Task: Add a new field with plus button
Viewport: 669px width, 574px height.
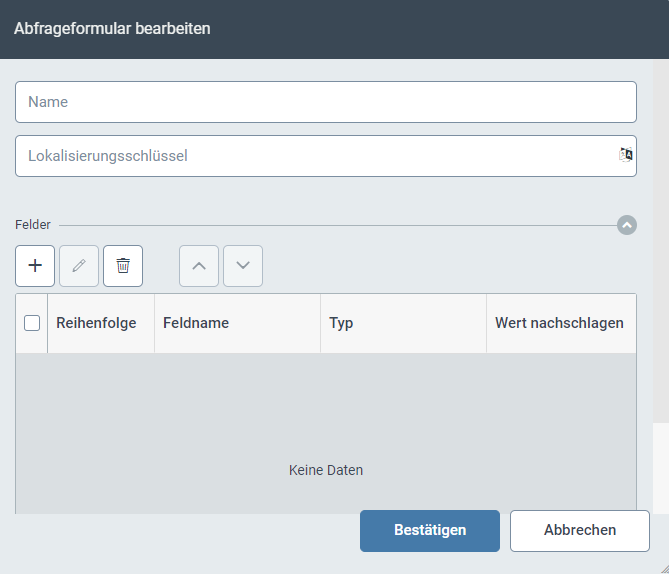Action: (x=35, y=266)
